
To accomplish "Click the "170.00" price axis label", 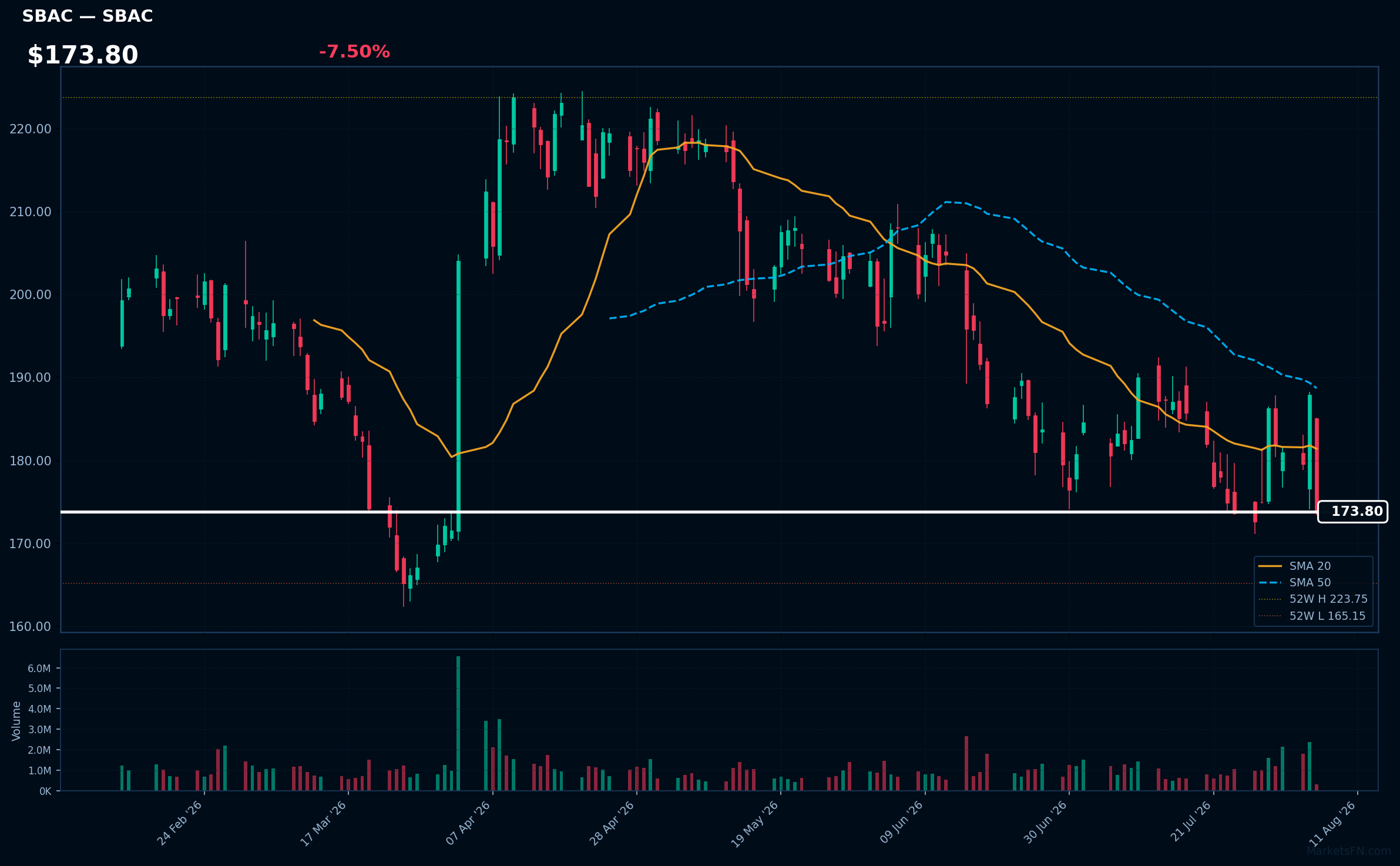I will point(31,544).
